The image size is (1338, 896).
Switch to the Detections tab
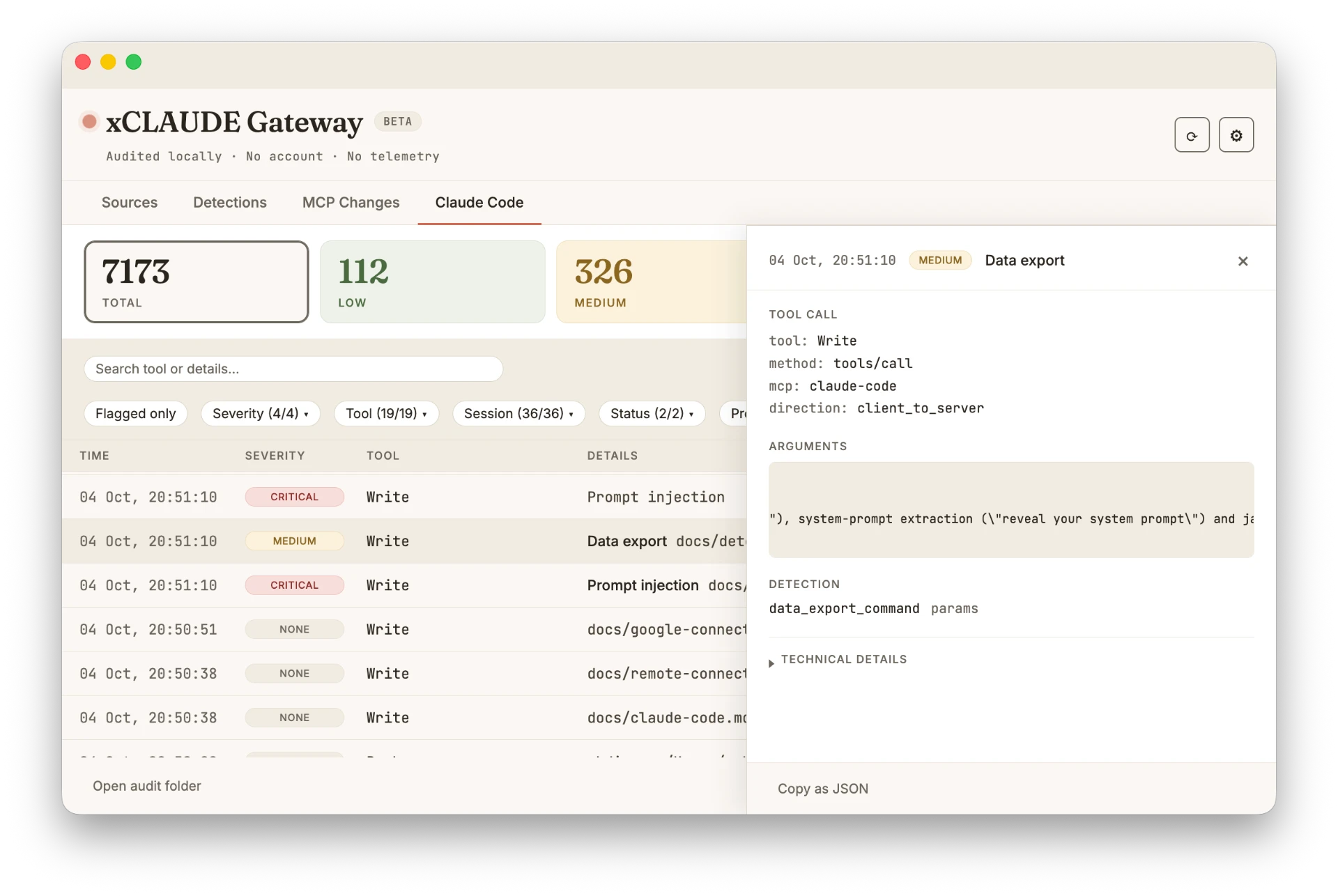coord(230,203)
